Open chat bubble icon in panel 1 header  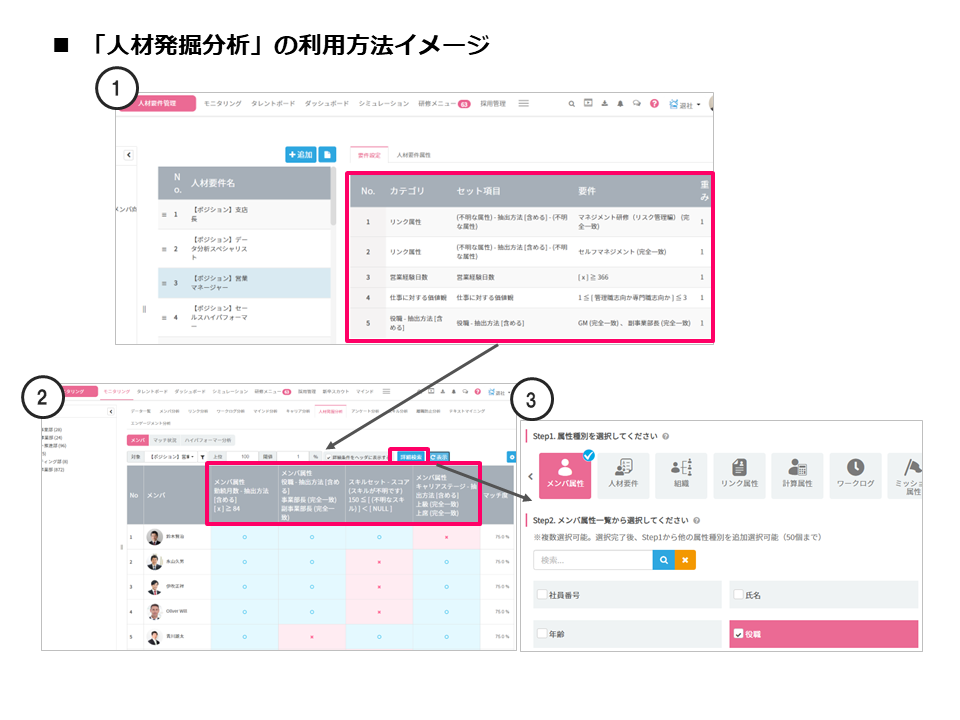(637, 103)
